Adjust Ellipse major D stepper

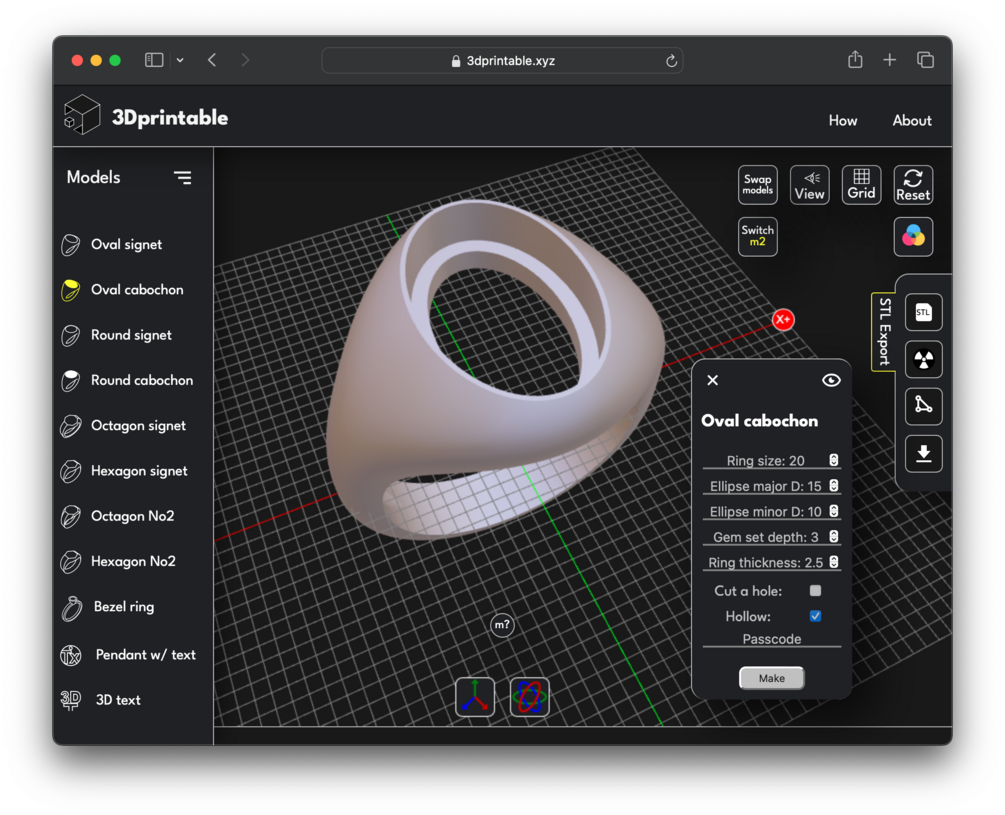(834, 486)
